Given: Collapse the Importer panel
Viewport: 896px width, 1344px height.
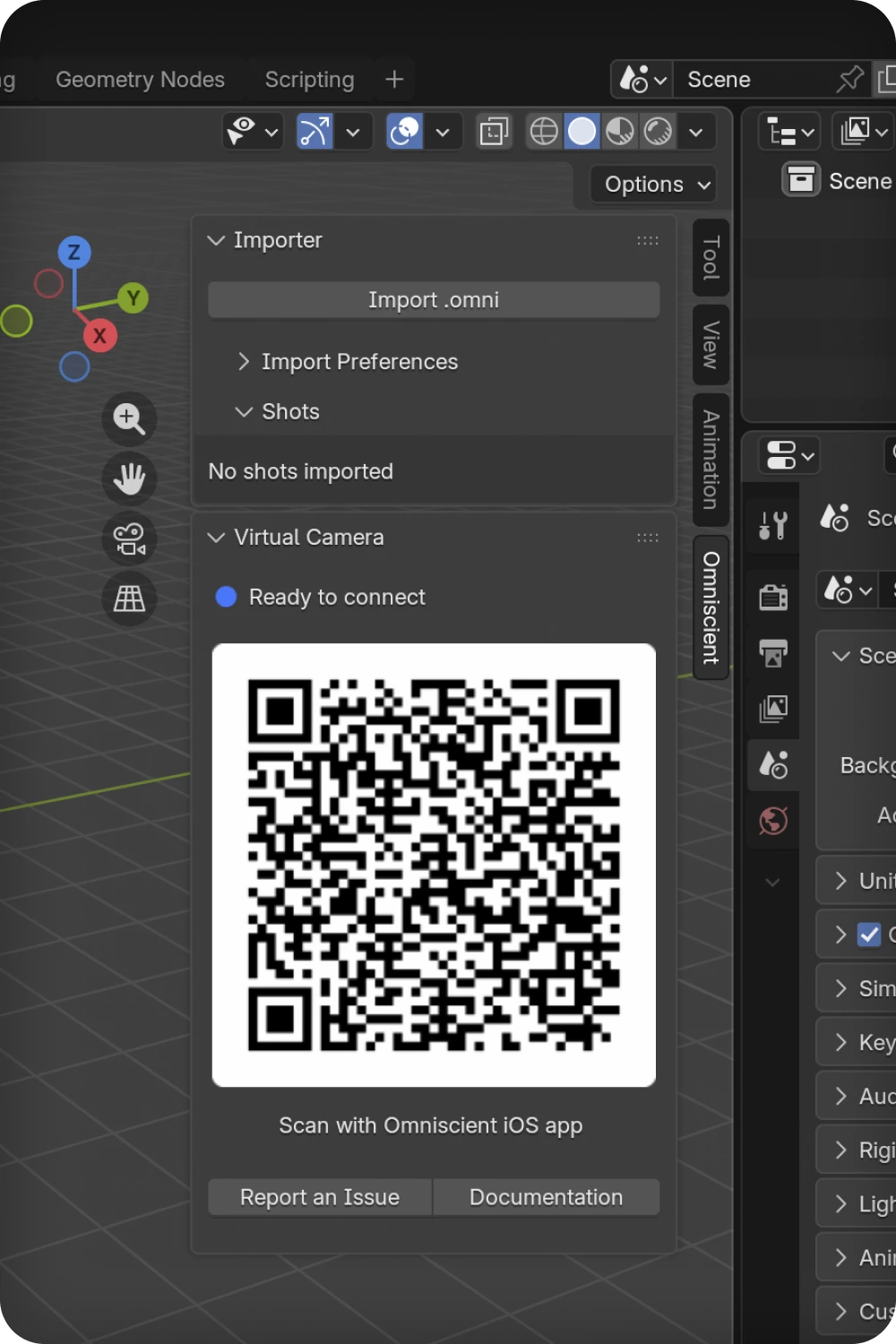Looking at the screenshot, I should click(x=216, y=240).
